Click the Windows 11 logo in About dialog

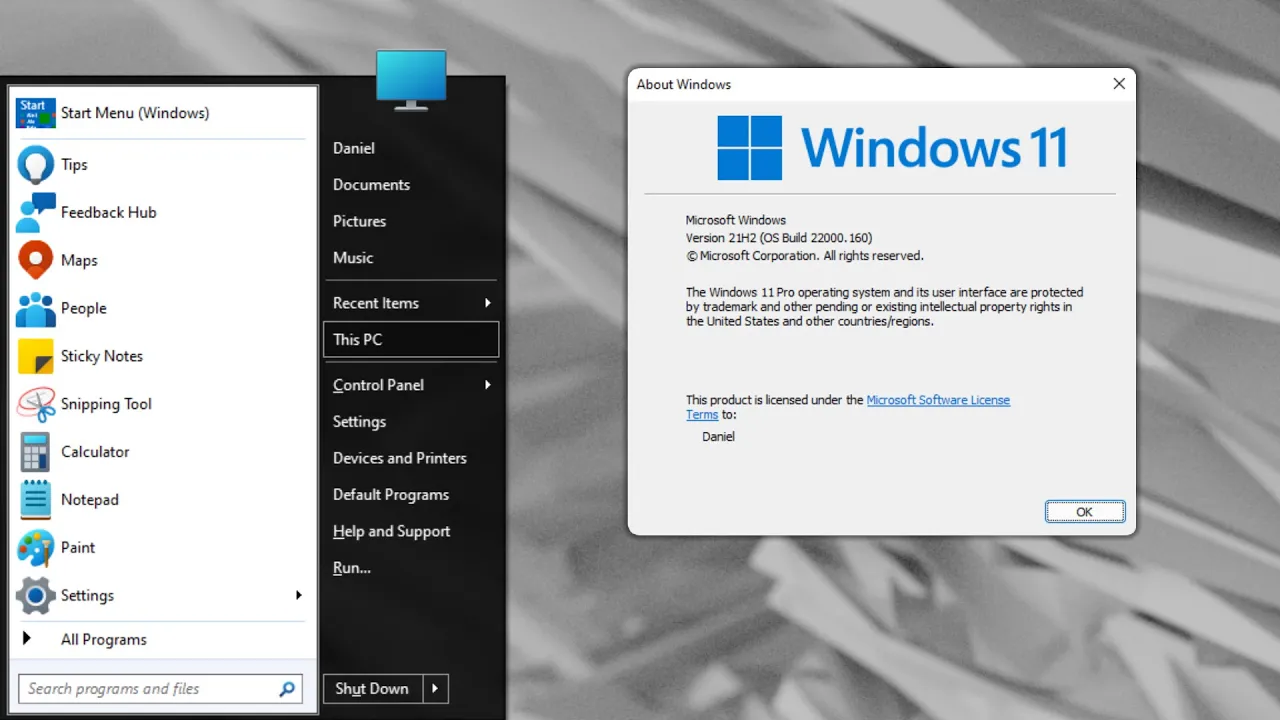[892, 147]
